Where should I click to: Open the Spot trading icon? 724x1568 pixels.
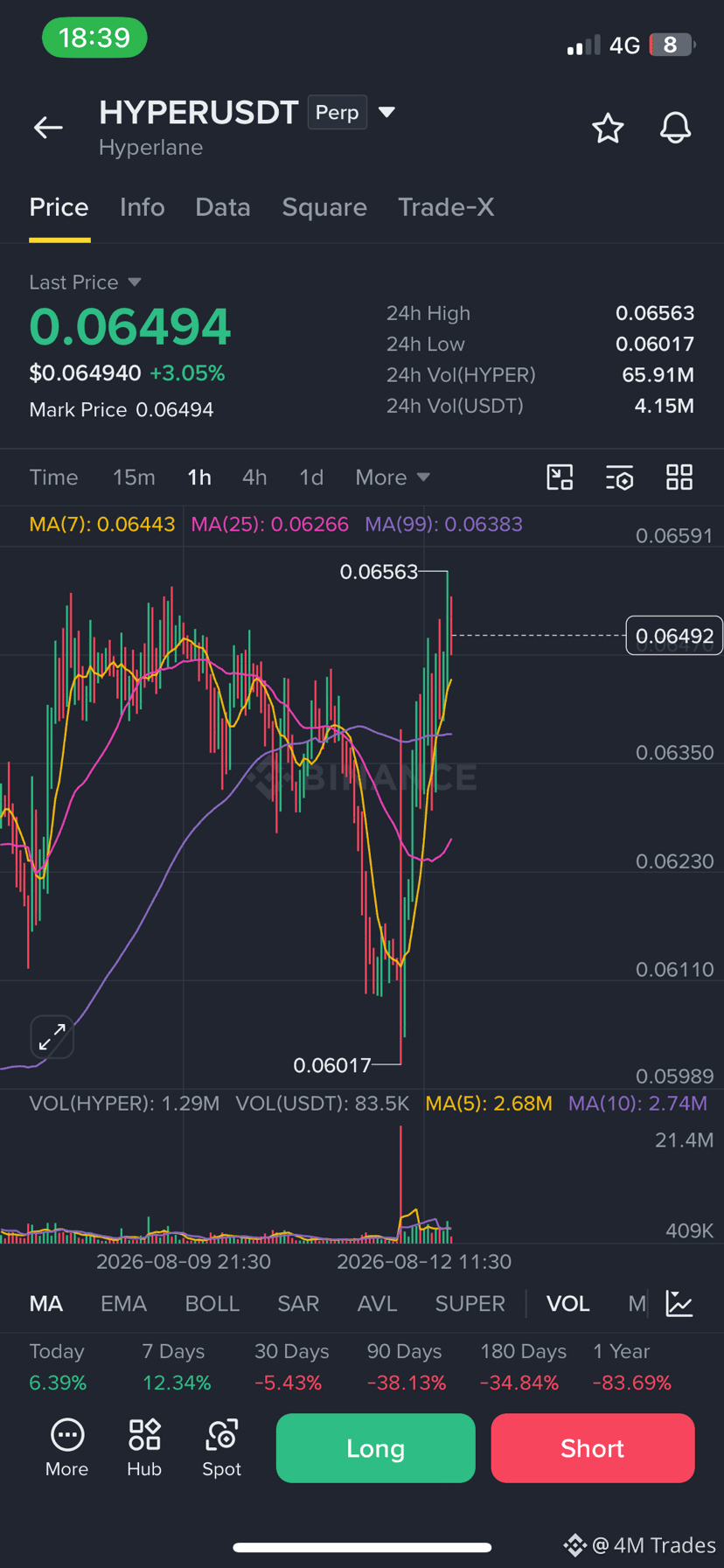(222, 1449)
